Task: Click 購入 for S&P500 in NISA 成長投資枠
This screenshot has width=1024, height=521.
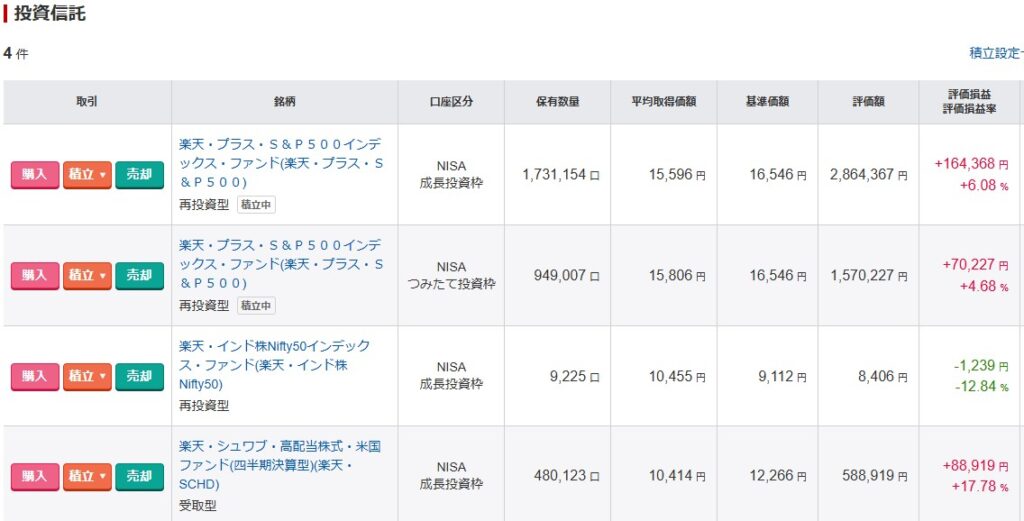Action: [x=35, y=175]
